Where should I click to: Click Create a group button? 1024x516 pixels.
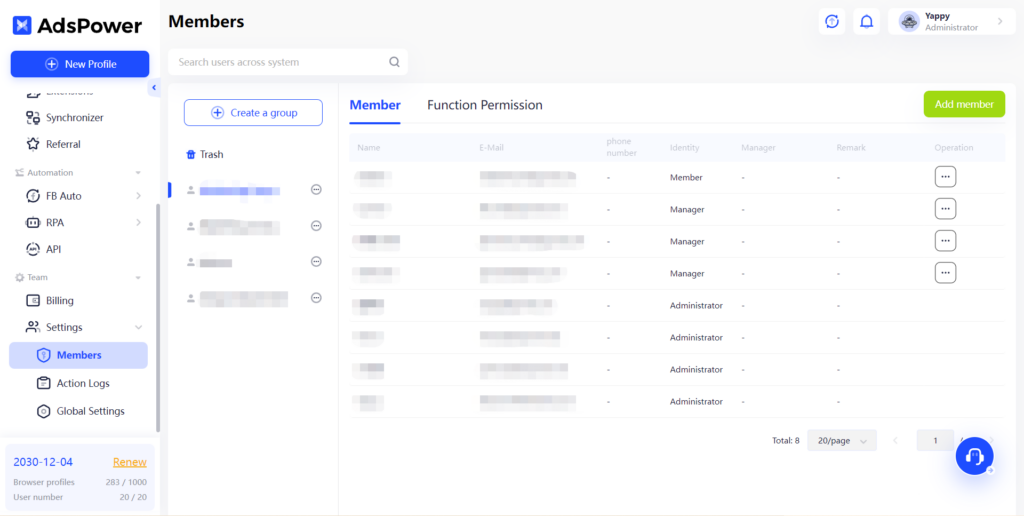(x=253, y=112)
